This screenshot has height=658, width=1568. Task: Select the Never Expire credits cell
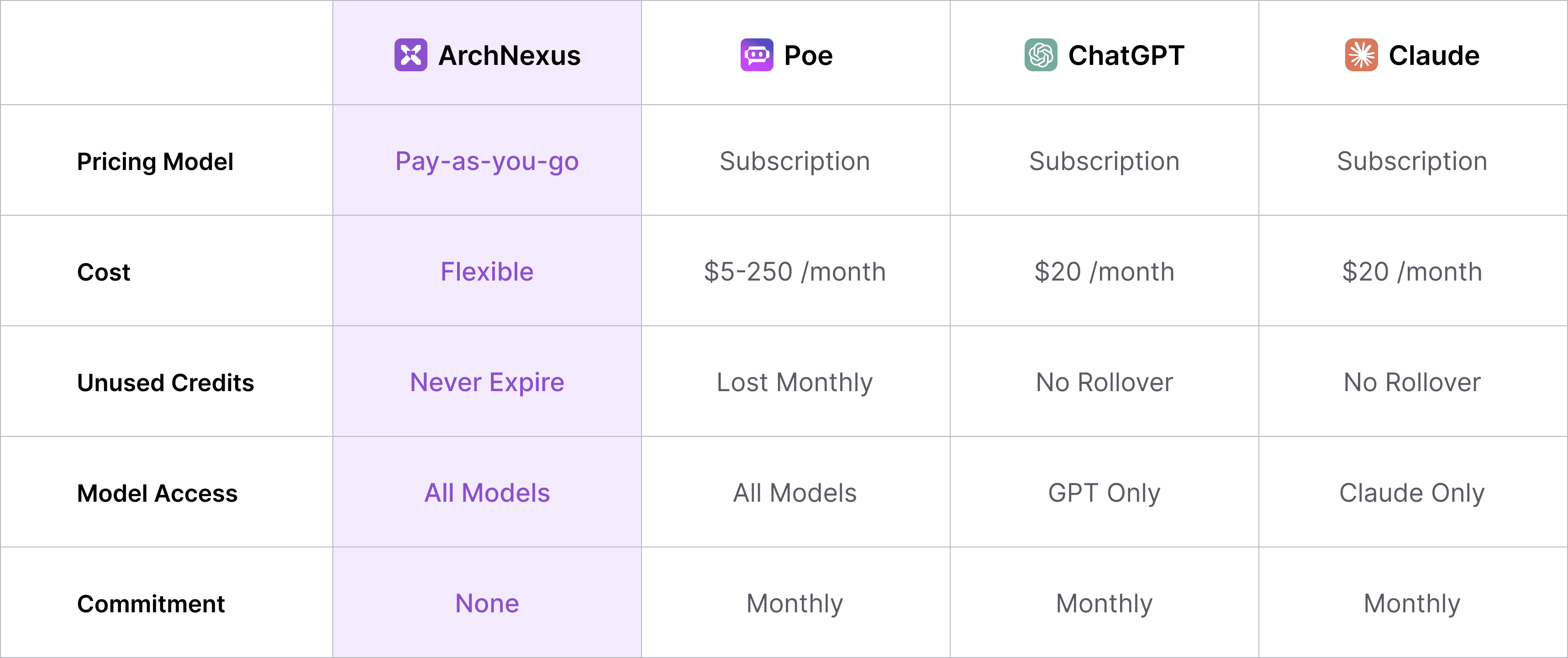point(487,382)
